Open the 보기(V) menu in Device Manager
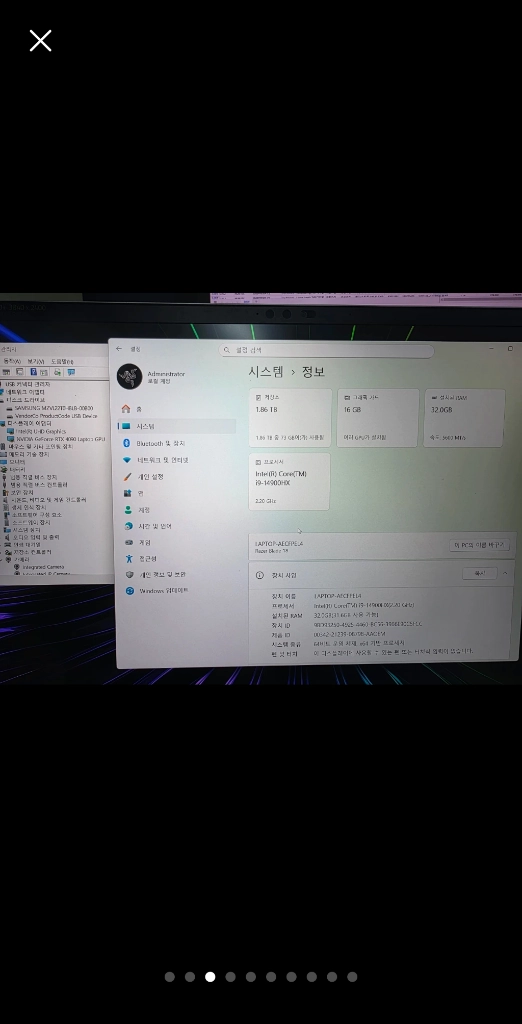The image size is (522, 1024). click(x=35, y=361)
